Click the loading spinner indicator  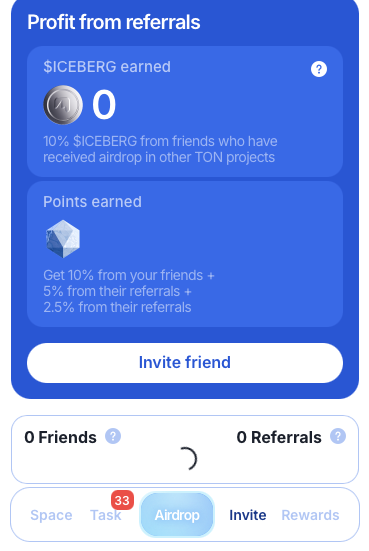[187, 459]
